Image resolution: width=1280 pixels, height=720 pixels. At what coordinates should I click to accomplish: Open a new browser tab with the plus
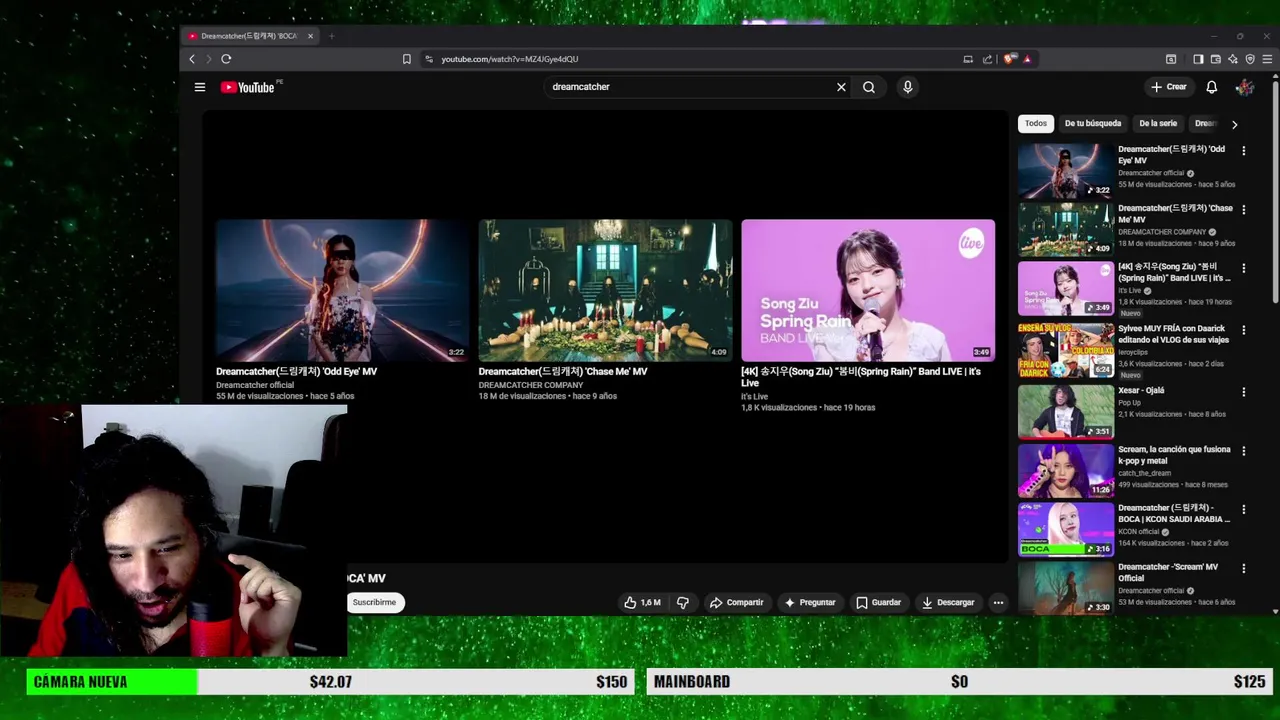331,36
